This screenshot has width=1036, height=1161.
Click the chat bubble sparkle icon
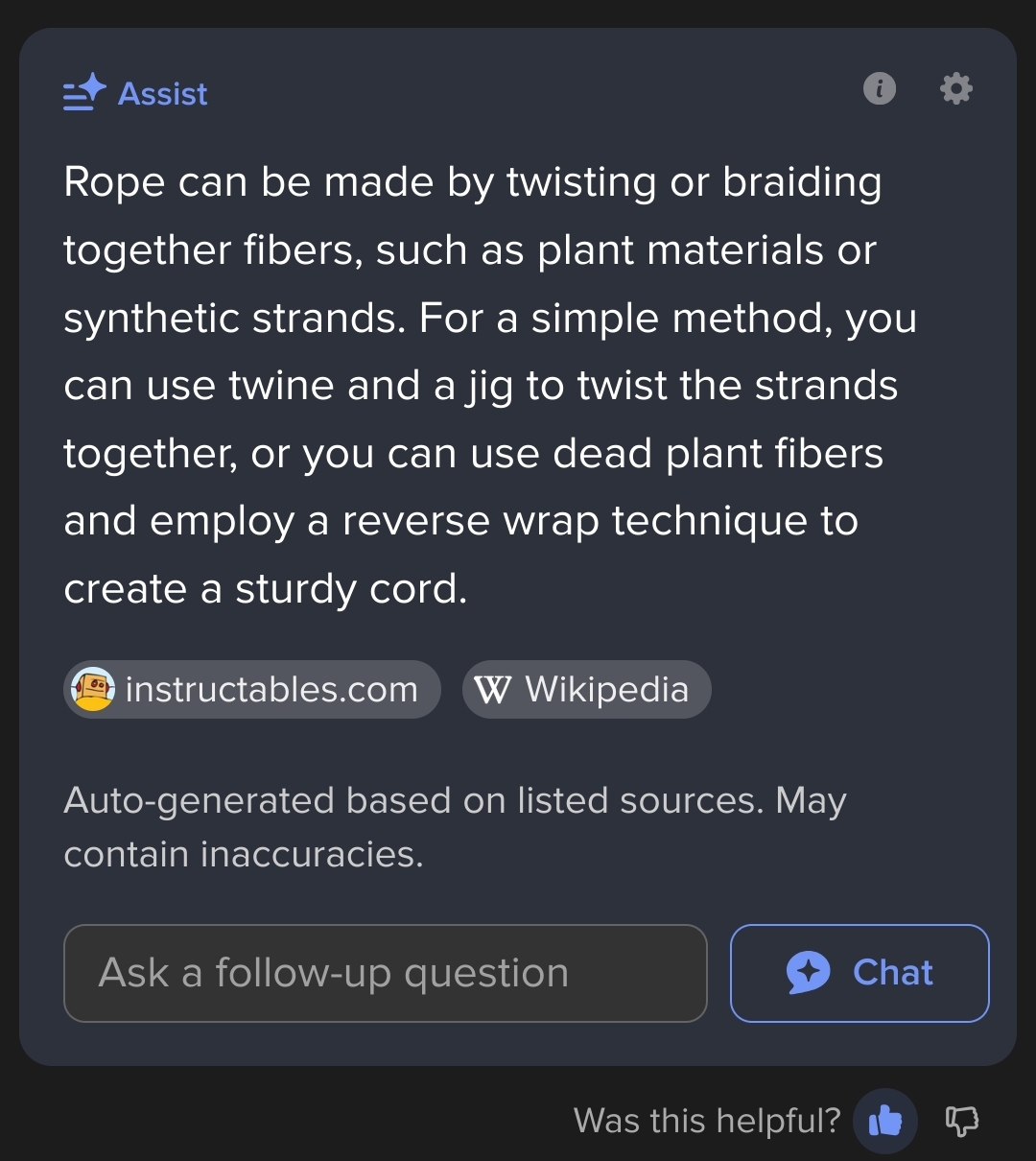pos(808,973)
